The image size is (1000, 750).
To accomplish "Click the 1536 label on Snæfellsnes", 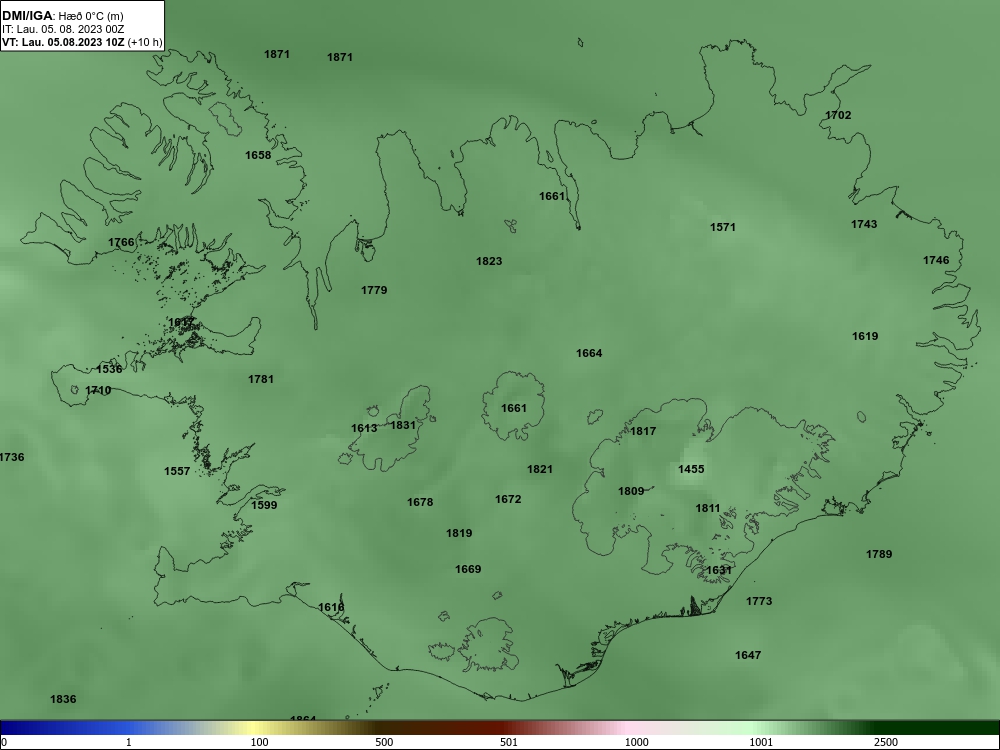I will click(x=108, y=369).
